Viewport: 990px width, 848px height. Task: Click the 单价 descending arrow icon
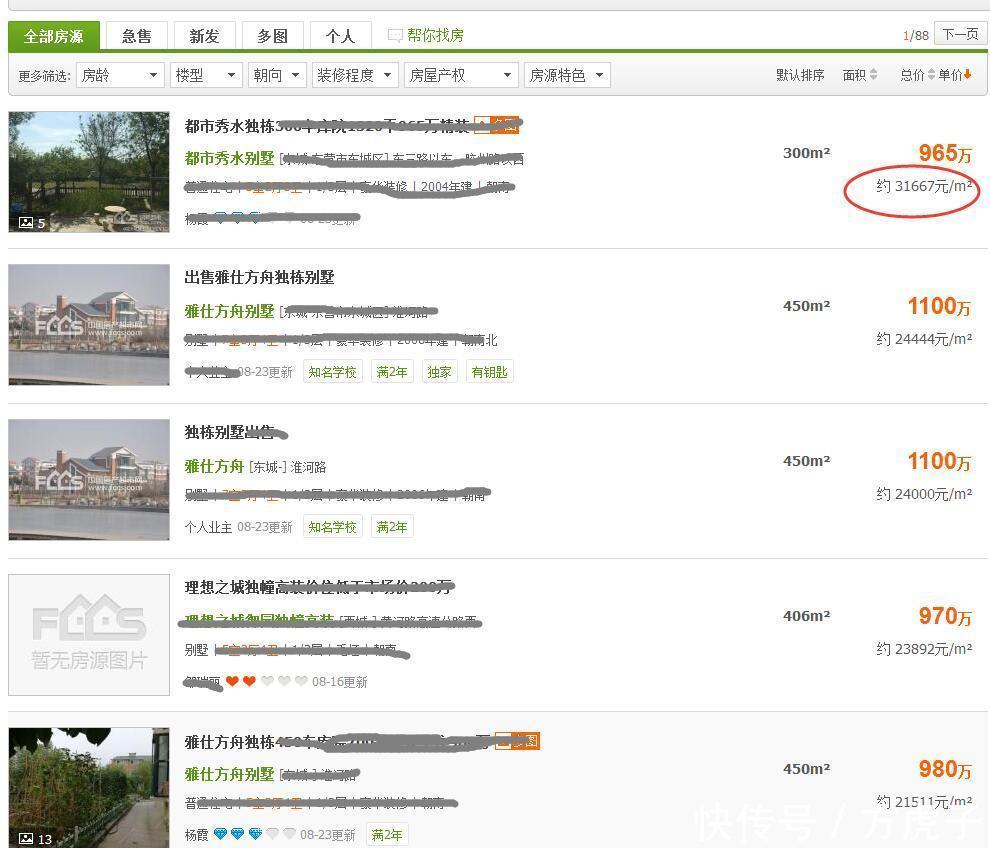click(968, 75)
